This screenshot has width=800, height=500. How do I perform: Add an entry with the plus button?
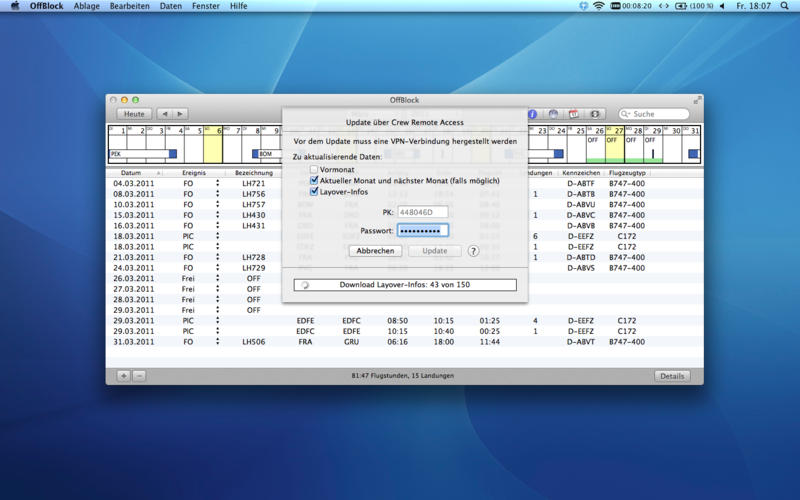[123, 376]
